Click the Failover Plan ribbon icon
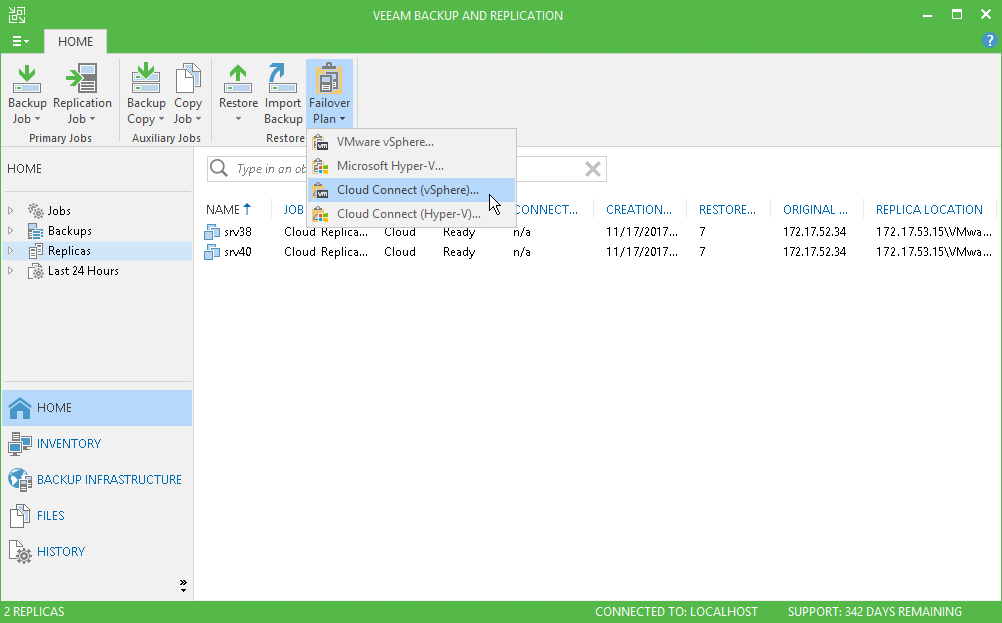Screen dimensions: 1002x623 click(x=329, y=79)
